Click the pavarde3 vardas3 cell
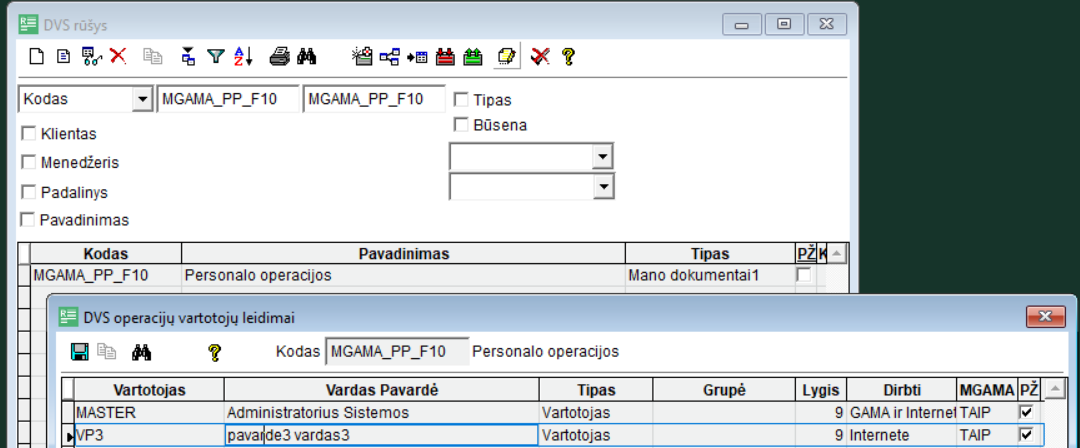The width and height of the screenshot is (1080, 448). tap(382, 436)
